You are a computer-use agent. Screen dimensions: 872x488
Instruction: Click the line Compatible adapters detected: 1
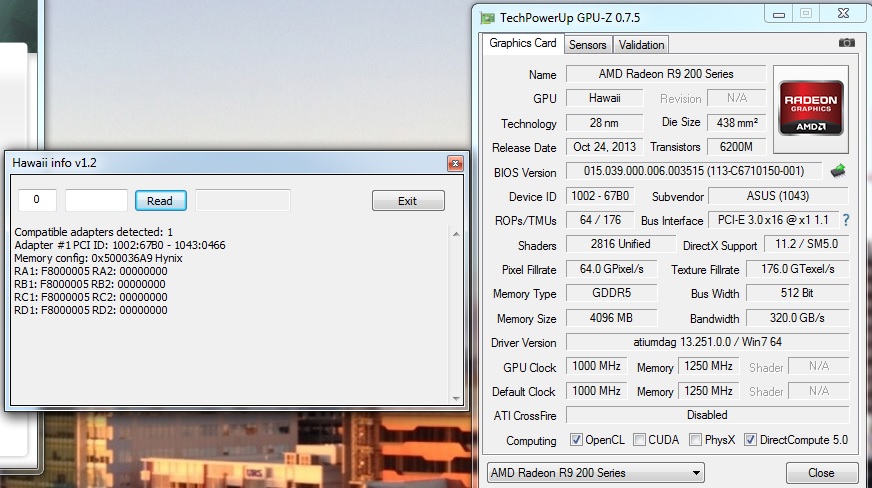point(93,232)
